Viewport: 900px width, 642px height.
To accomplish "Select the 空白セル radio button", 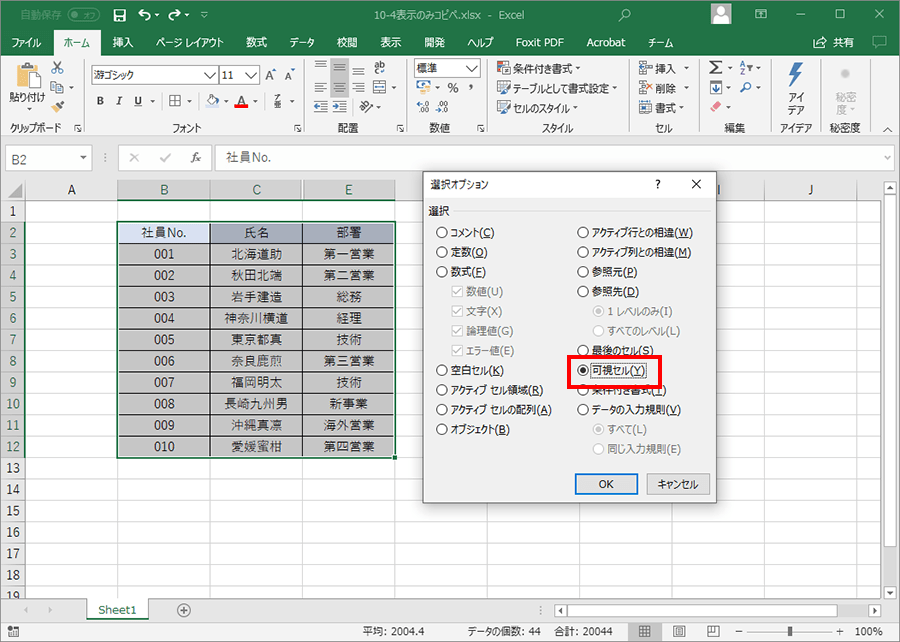I will [442, 370].
